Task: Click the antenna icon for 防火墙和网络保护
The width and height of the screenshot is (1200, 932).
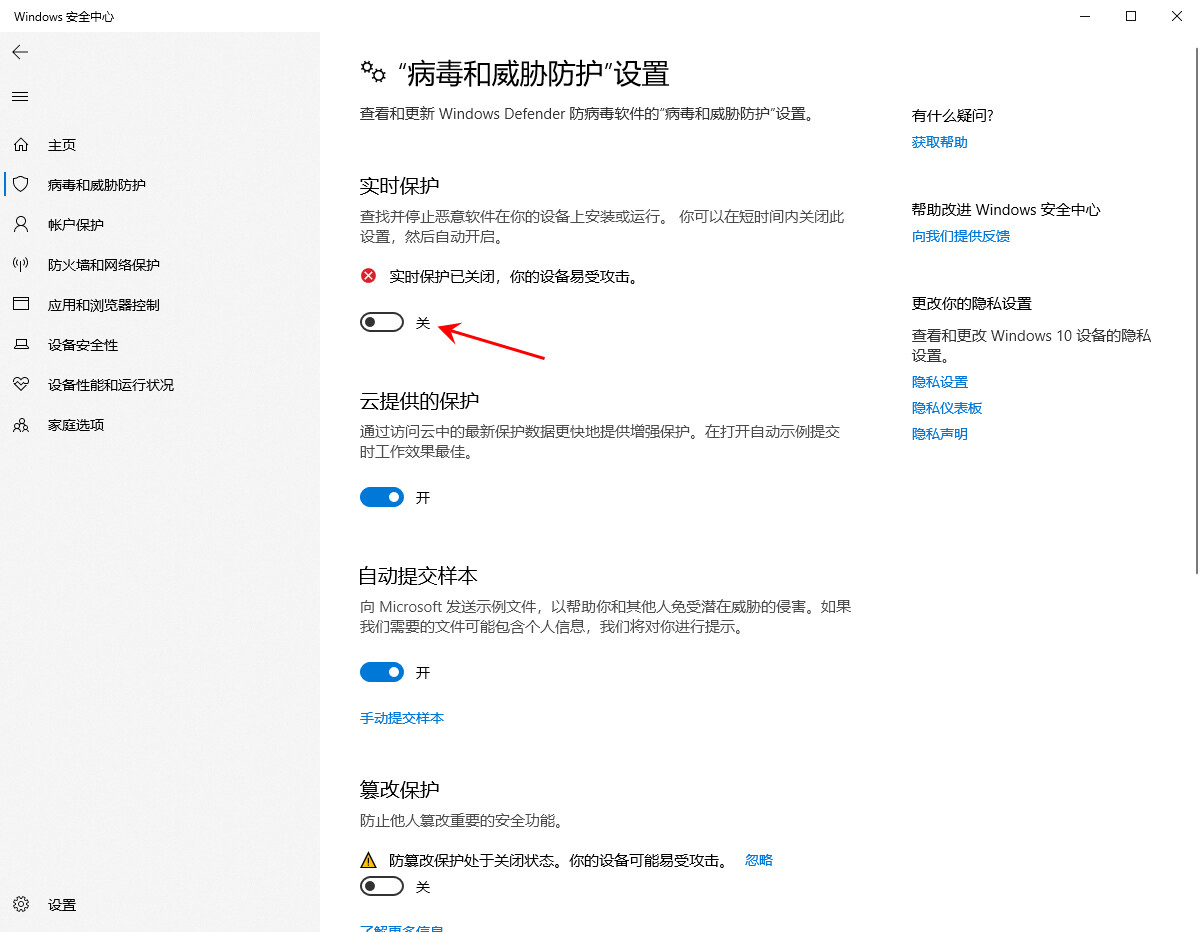Action: [20, 265]
